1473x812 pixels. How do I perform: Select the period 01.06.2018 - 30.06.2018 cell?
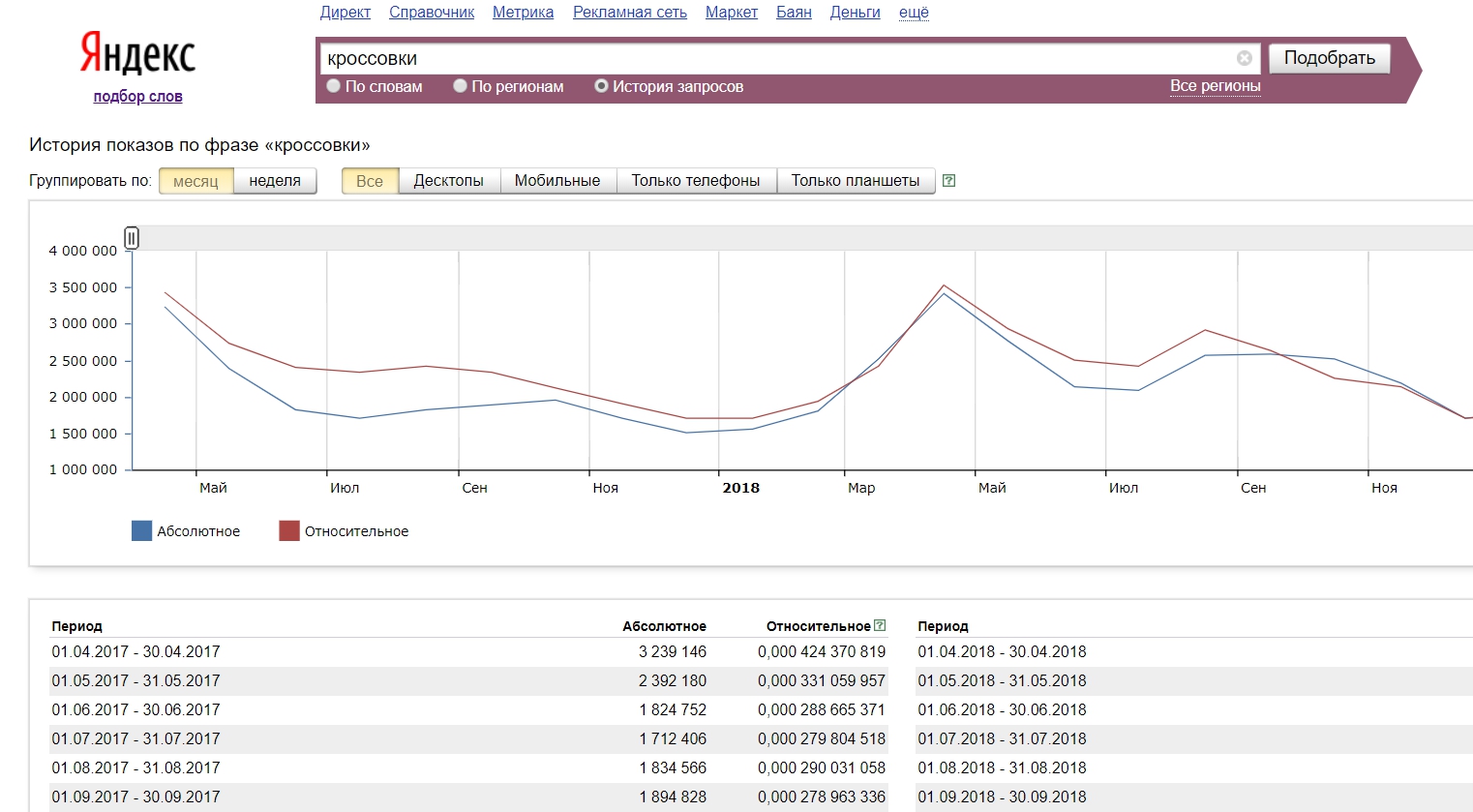[x=1002, y=709]
